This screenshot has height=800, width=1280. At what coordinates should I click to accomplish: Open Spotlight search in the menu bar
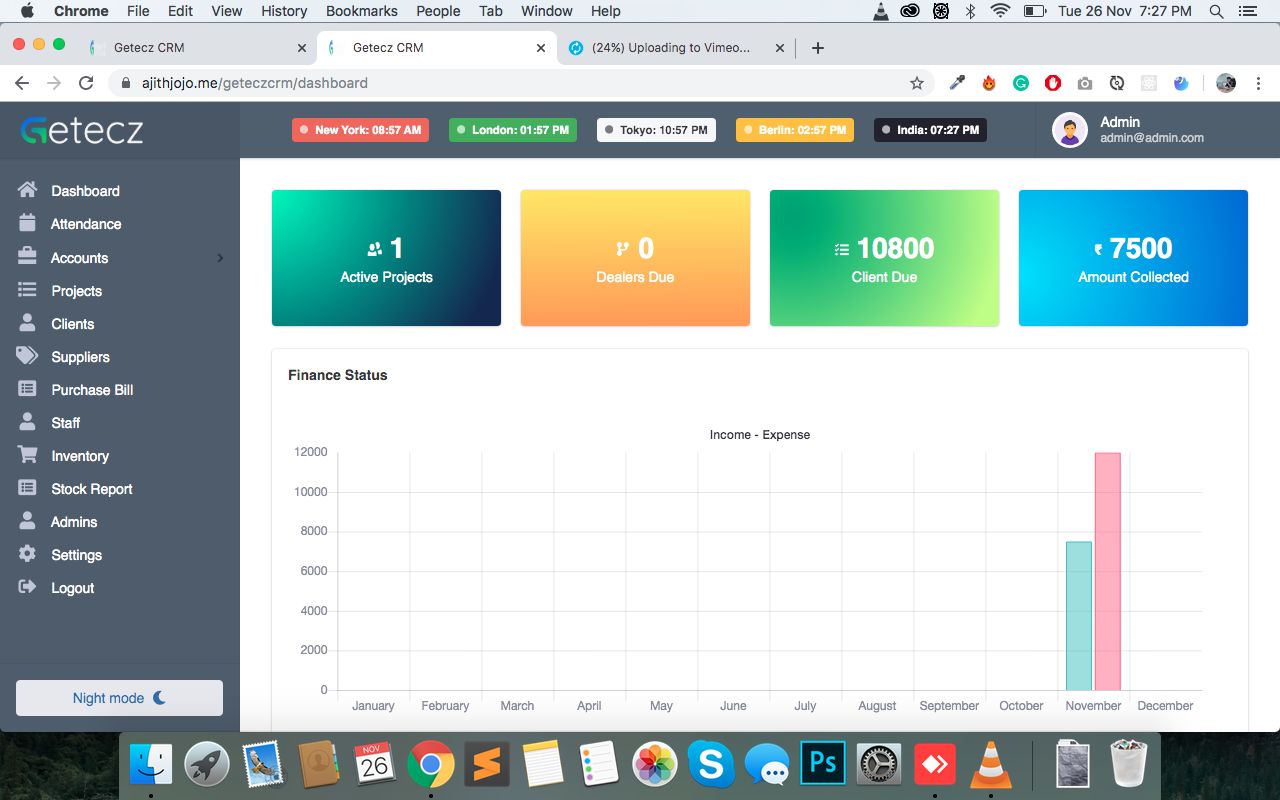(x=1216, y=11)
